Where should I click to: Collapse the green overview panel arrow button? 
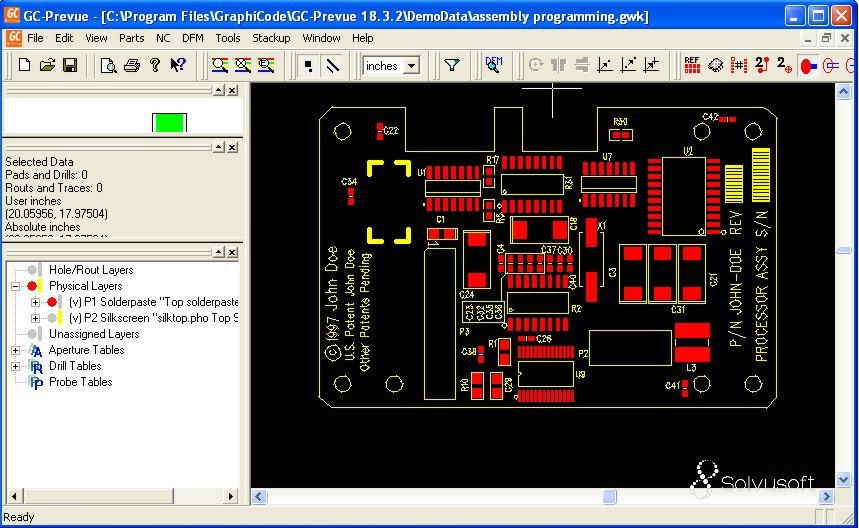coord(219,90)
